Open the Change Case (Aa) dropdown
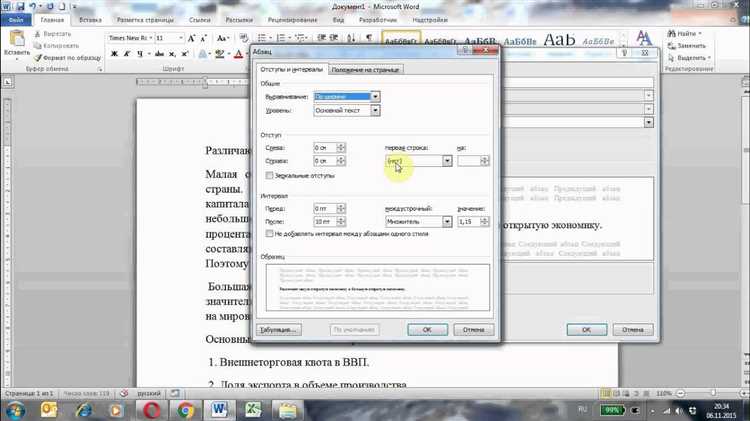 [223, 38]
